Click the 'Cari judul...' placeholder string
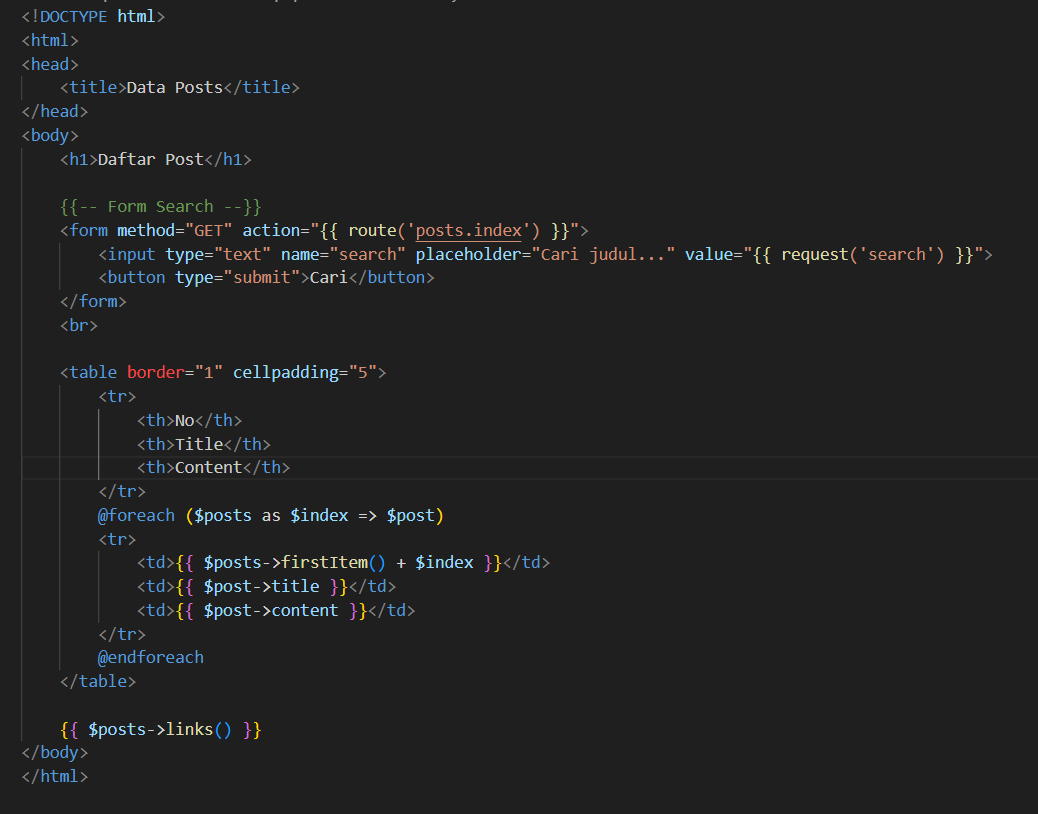 click(607, 255)
